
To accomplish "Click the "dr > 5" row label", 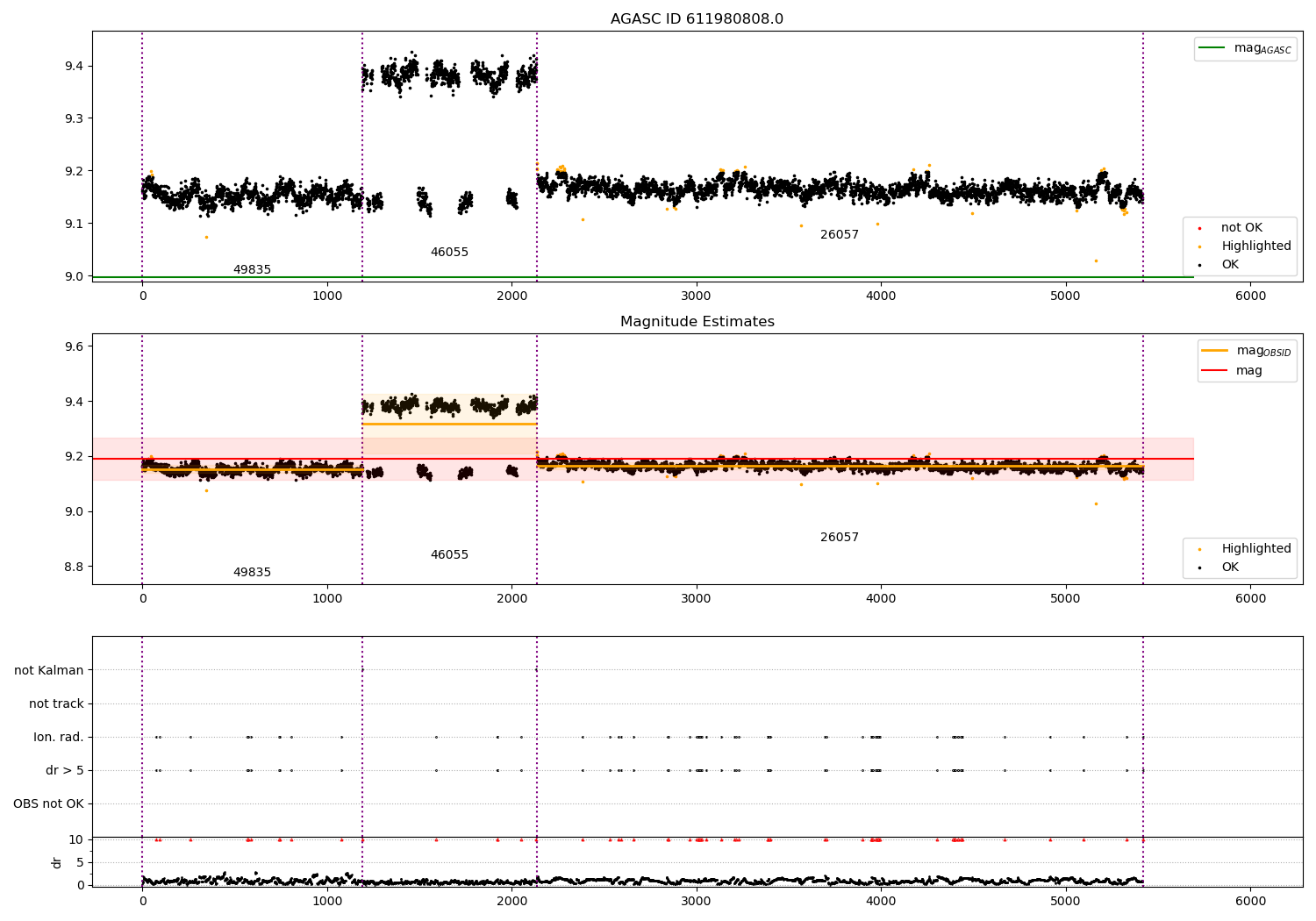I will 65,771.
